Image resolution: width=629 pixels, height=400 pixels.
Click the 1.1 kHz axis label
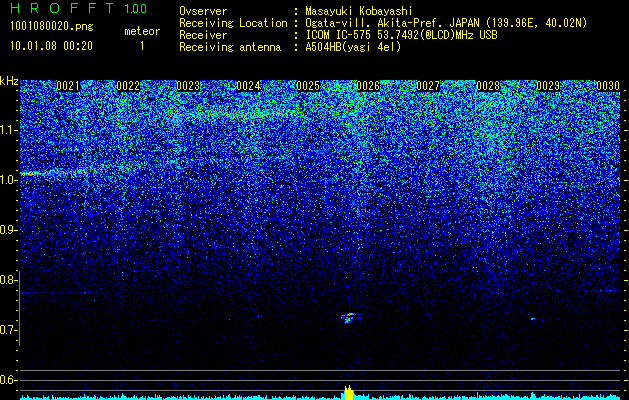point(8,130)
